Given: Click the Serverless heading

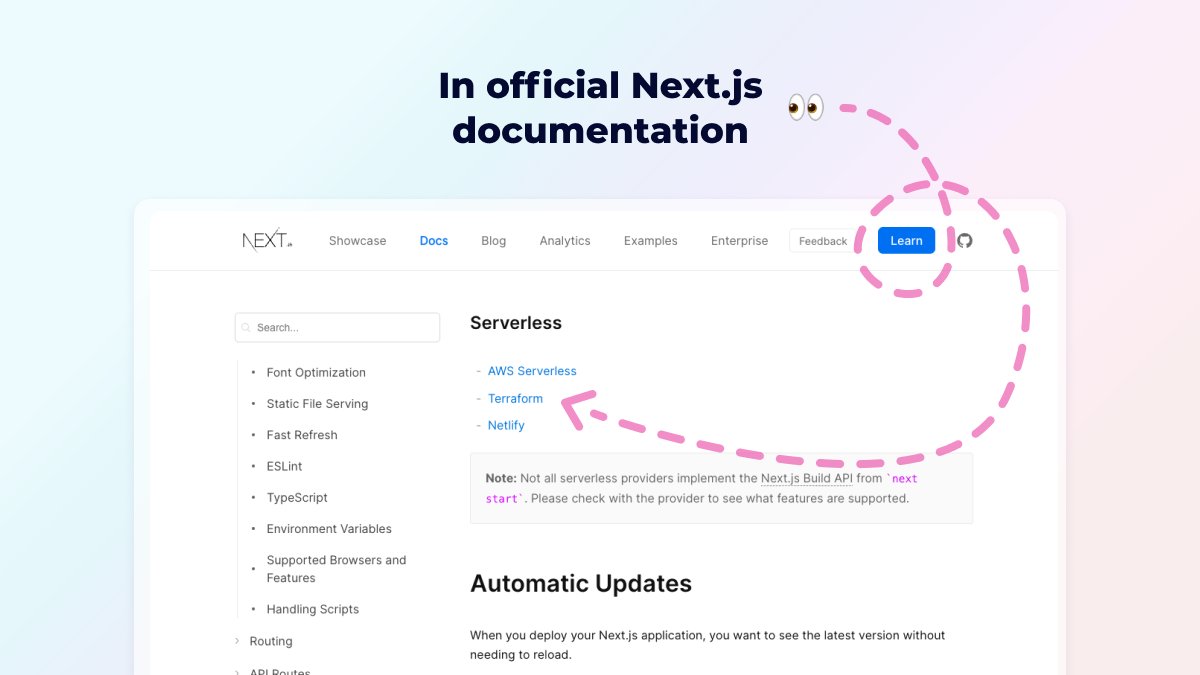Looking at the screenshot, I should [x=516, y=323].
